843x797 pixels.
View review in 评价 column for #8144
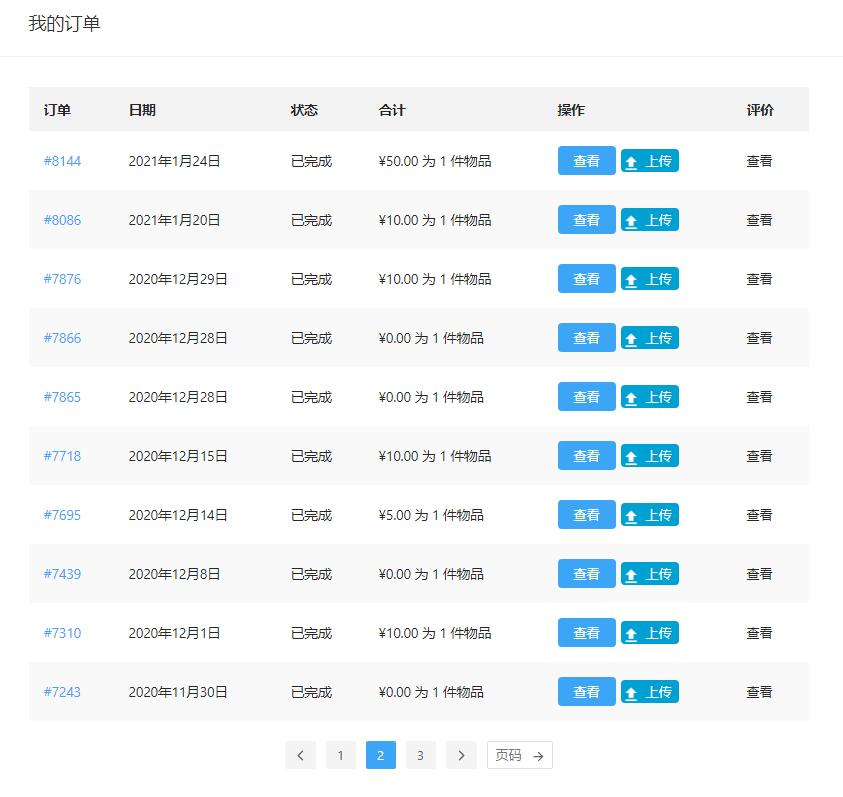[759, 161]
